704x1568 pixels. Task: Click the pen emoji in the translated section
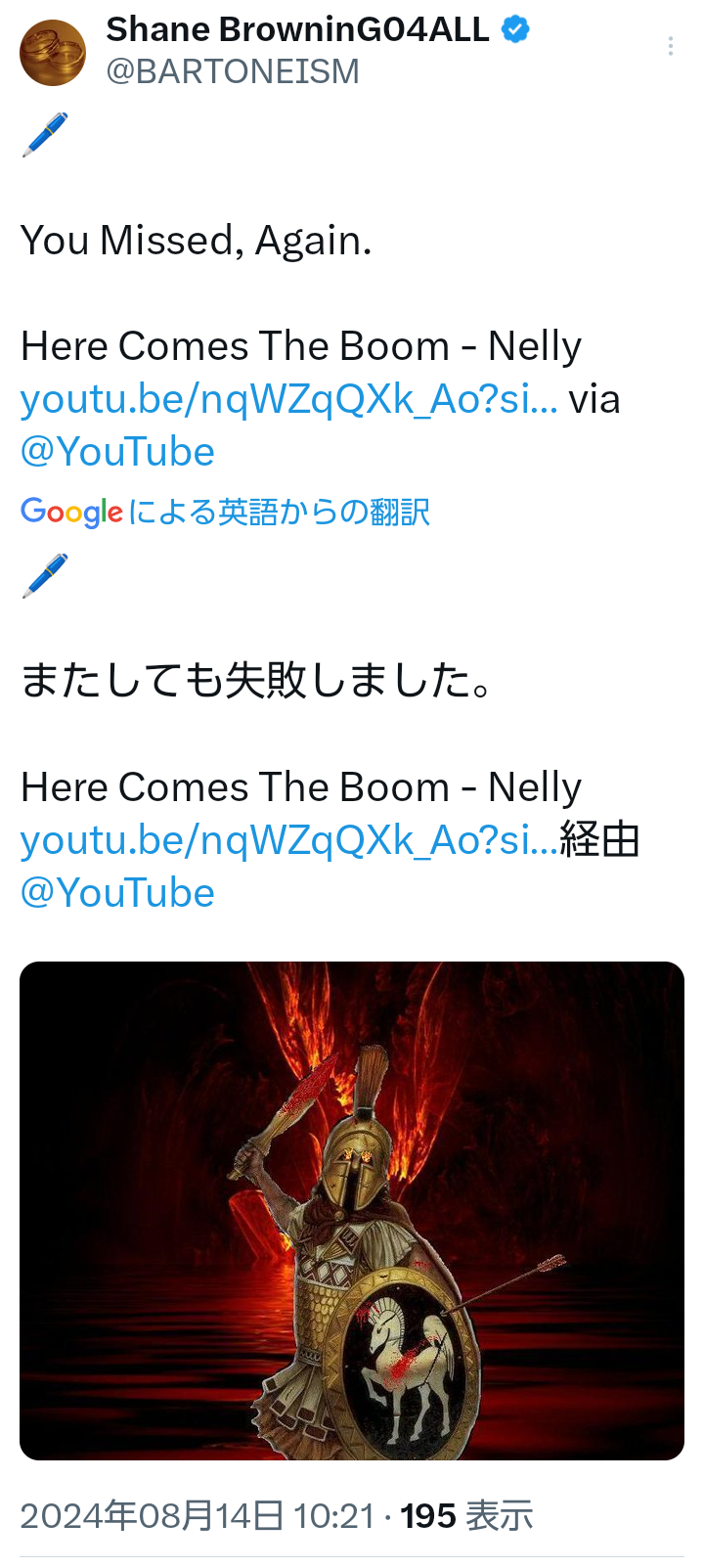click(x=45, y=576)
